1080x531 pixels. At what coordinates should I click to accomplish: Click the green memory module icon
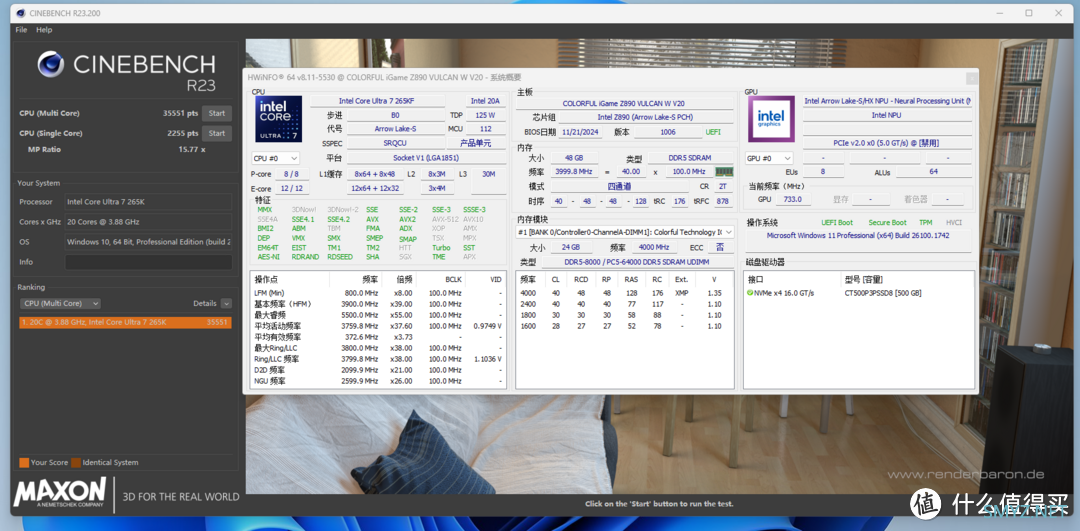pos(724,171)
